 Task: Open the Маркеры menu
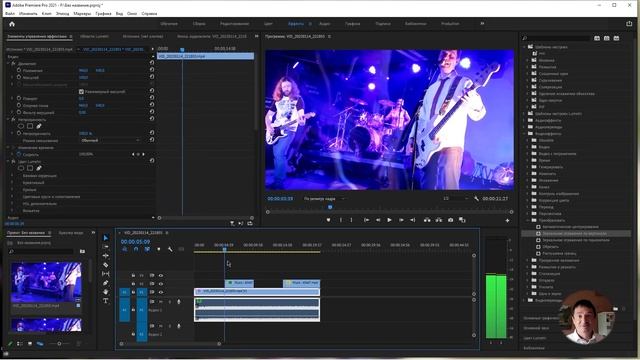(x=82, y=13)
